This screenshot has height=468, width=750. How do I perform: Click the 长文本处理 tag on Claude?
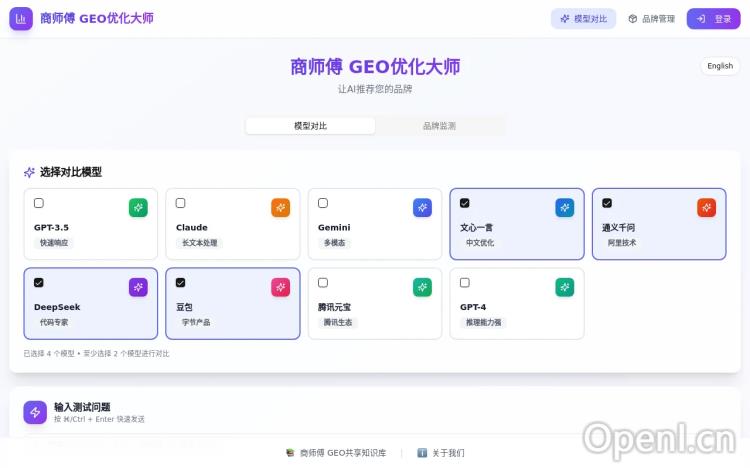click(x=199, y=243)
